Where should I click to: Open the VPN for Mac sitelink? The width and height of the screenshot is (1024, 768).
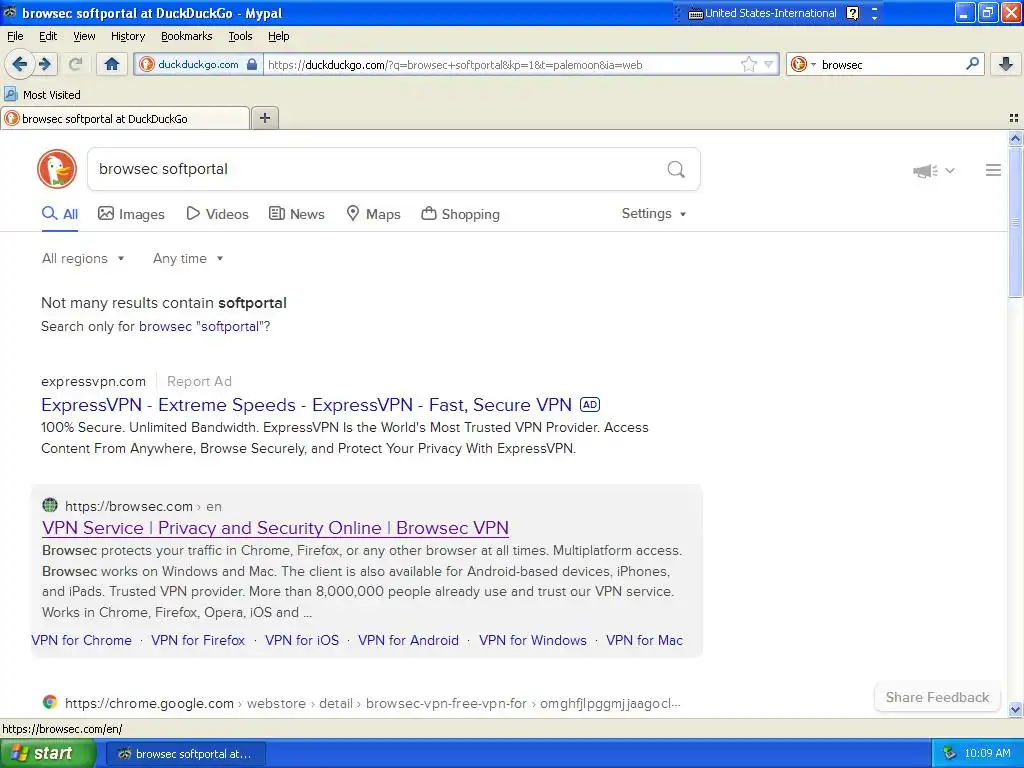[x=645, y=640]
